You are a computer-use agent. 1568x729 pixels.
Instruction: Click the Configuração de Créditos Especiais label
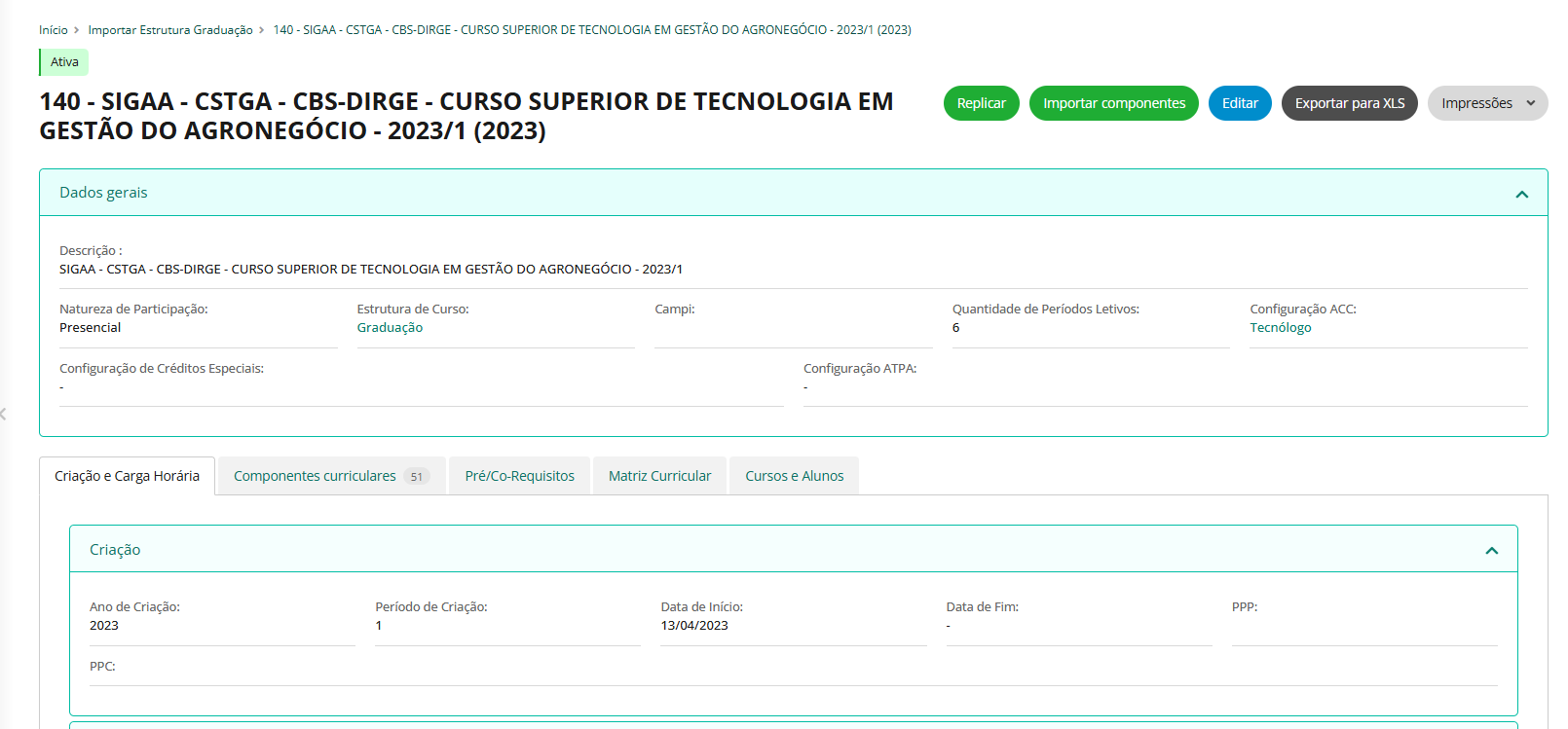pos(162,369)
